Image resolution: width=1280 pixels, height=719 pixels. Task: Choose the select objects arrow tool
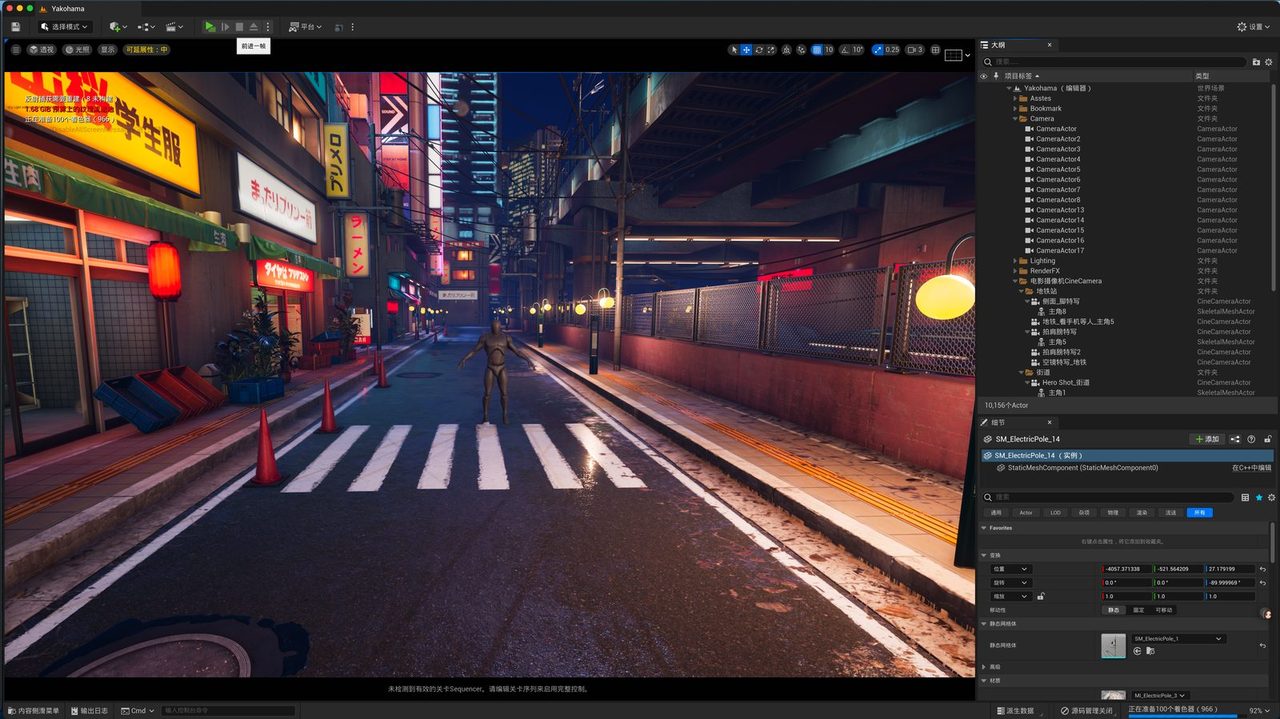click(734, 49)
